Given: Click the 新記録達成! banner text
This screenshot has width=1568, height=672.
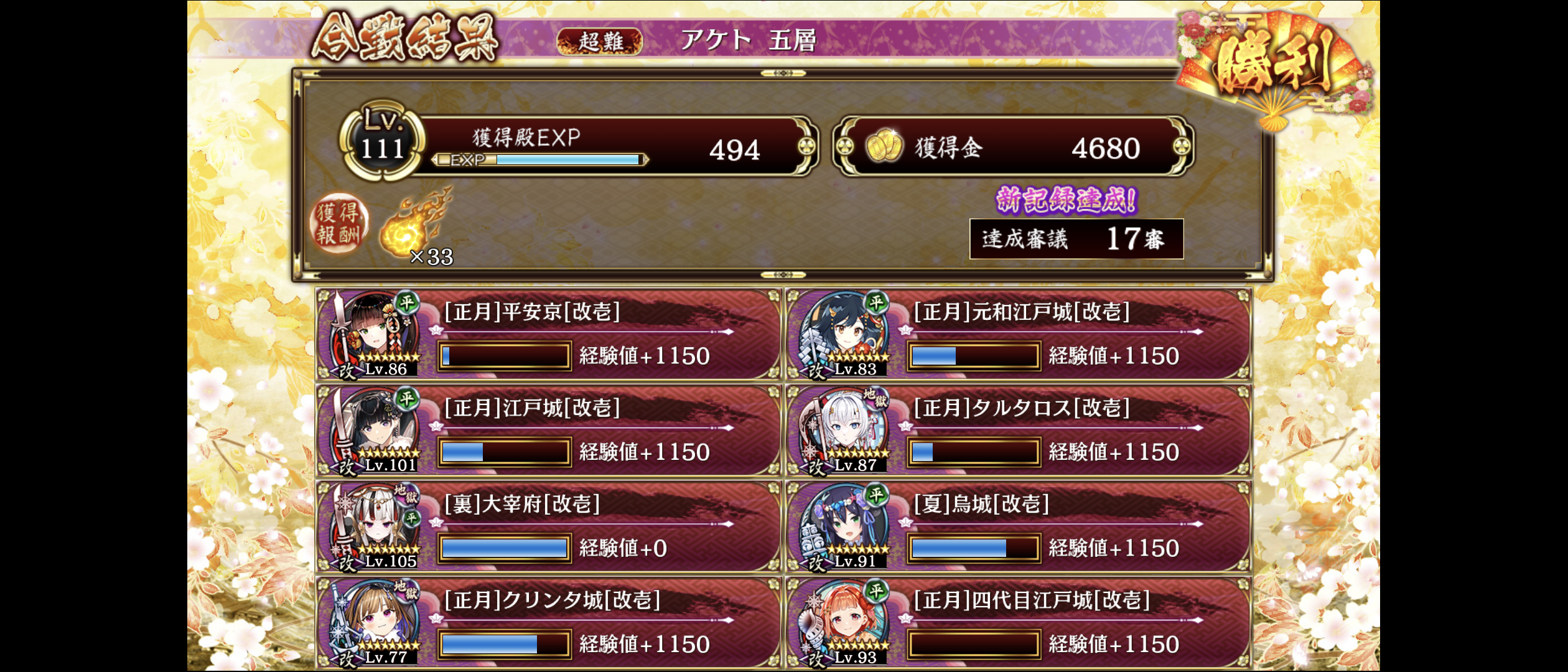Looking at the screenshot, I should (1067, 200).
